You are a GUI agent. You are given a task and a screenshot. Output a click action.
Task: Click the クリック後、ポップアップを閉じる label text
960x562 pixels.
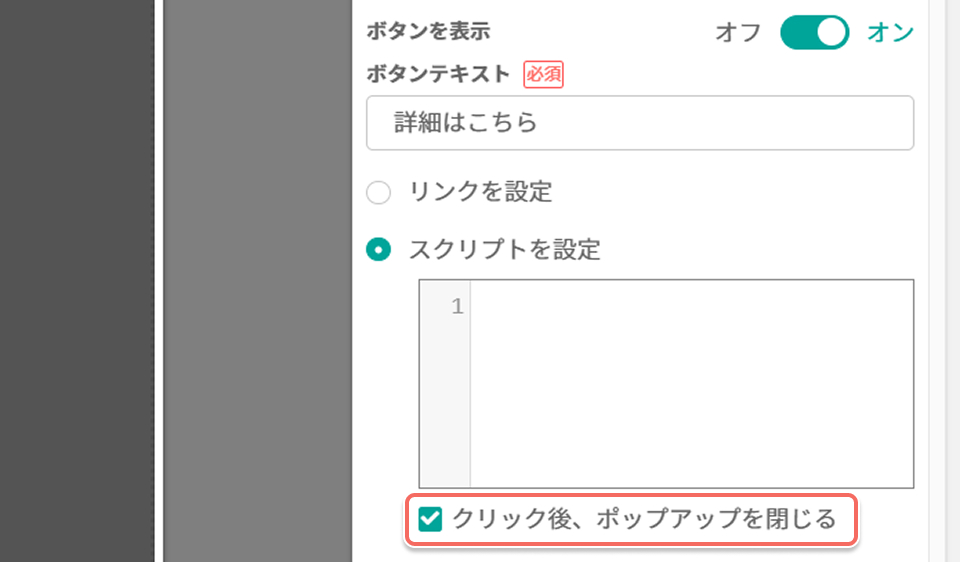(644, 519)
